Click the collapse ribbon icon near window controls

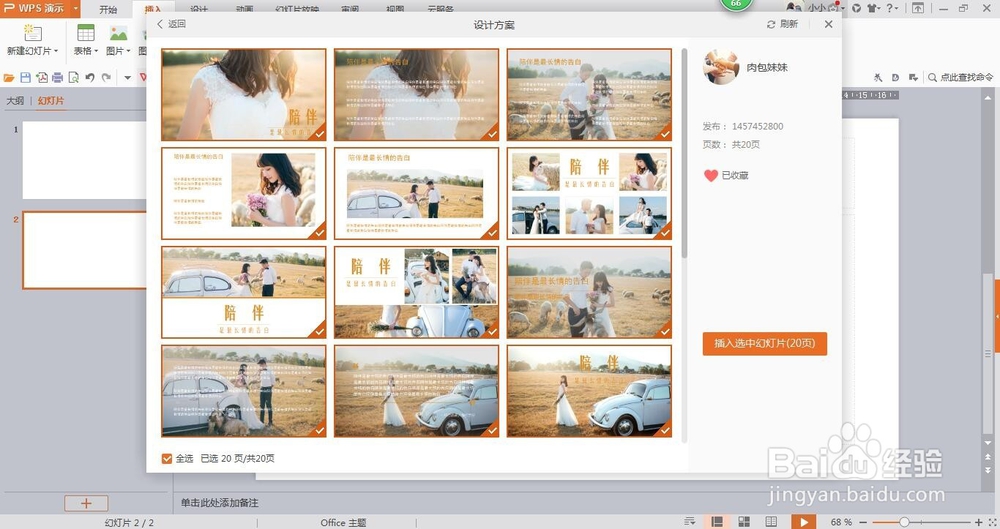918,8
